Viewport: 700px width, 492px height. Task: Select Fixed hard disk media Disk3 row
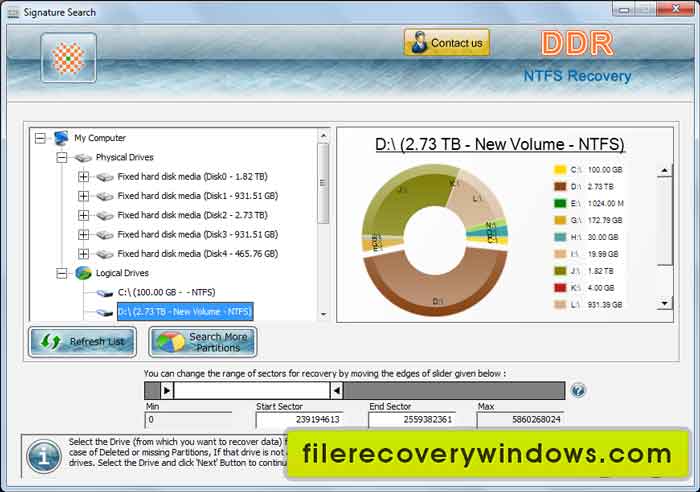pos(198,234)
